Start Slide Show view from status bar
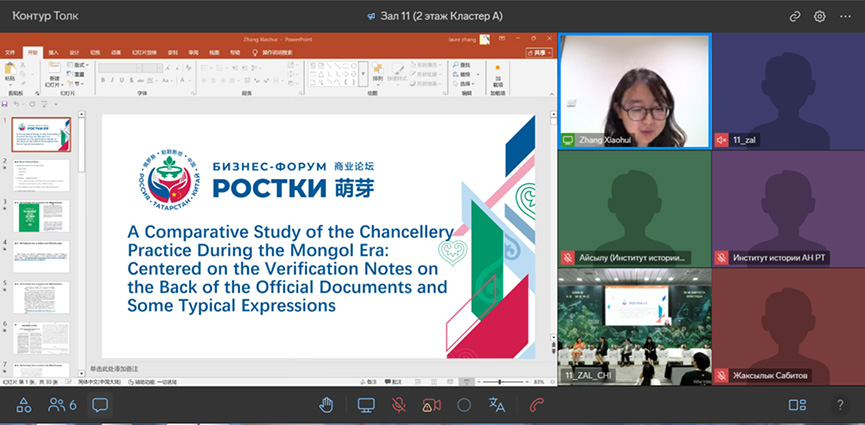 coord(467,381)
